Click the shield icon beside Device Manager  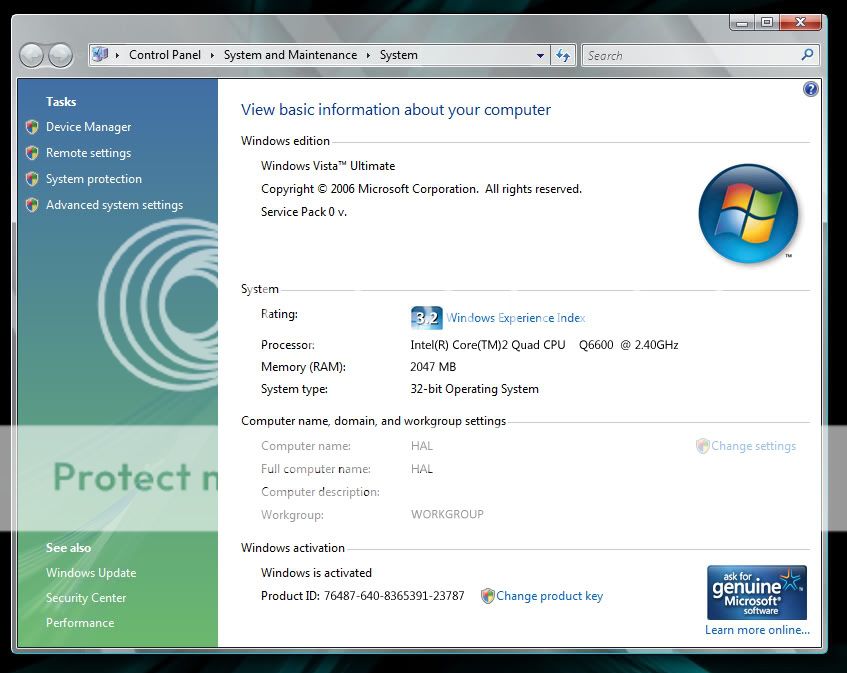coord(32,127)
